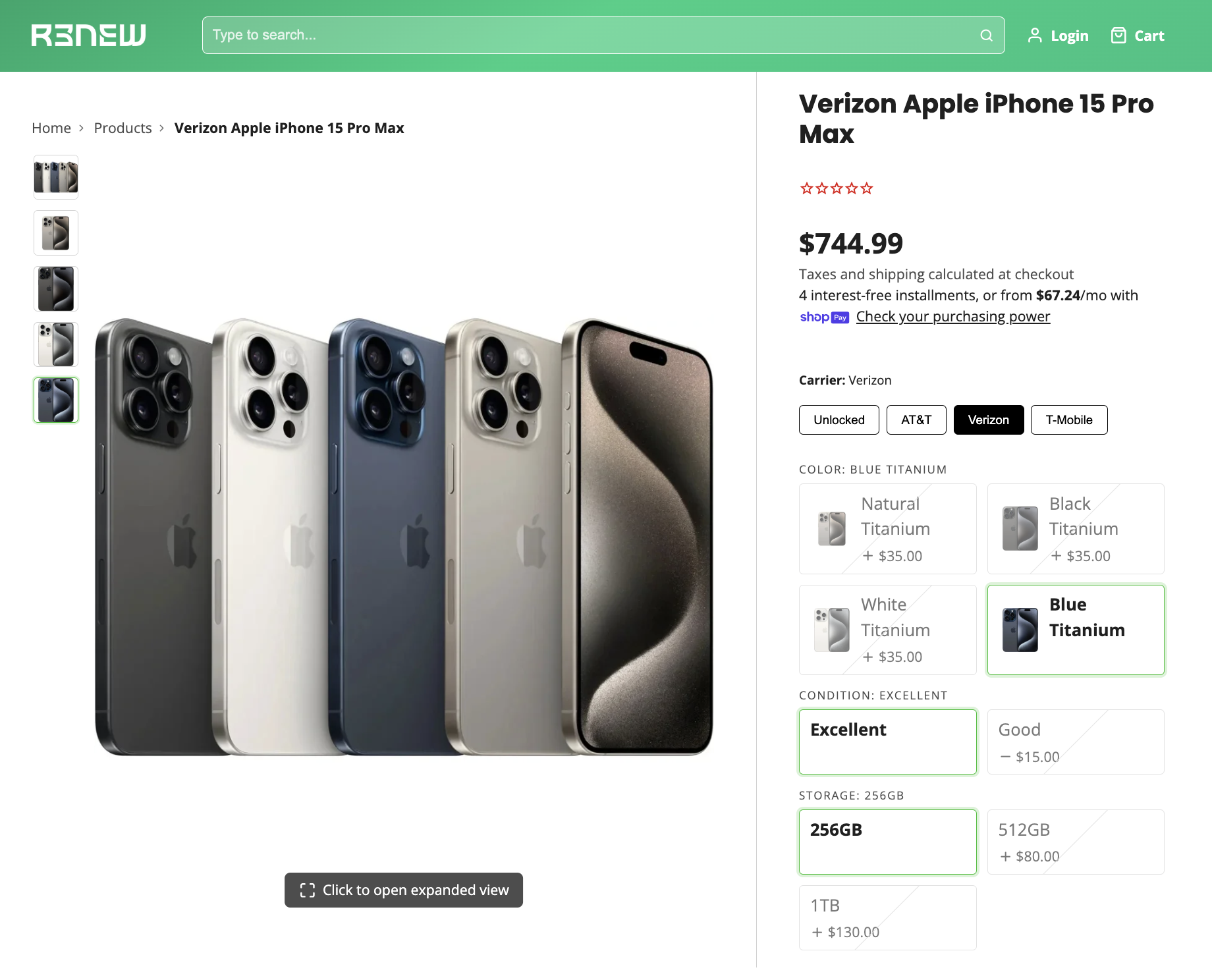Click the second phone thumbnail in sidebar
This screenshot has width=1212, height=980.
(55, 232)
